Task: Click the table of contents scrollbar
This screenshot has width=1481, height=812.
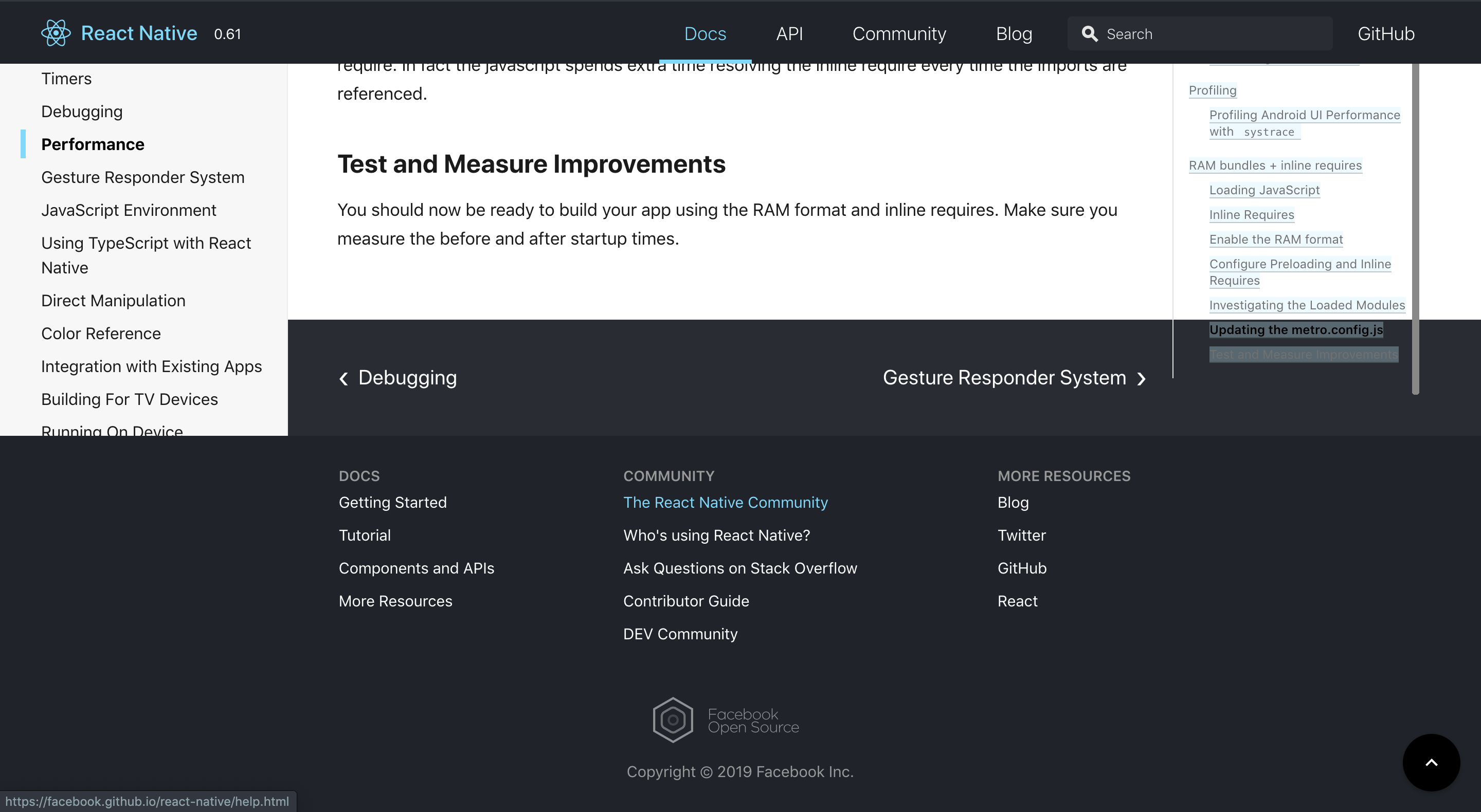Action: pos(1415,230)
